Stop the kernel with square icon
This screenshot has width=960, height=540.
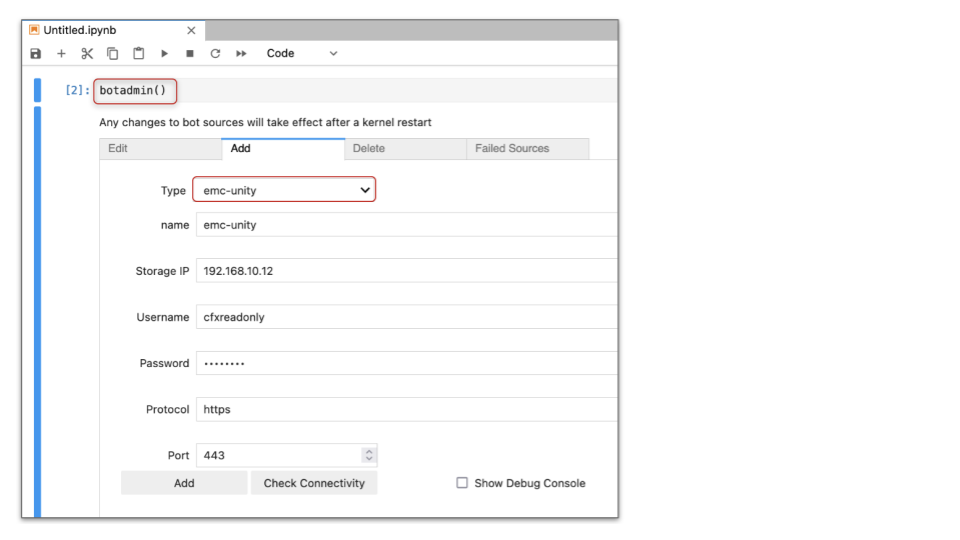pyautogui.click(x=190, y=54)
